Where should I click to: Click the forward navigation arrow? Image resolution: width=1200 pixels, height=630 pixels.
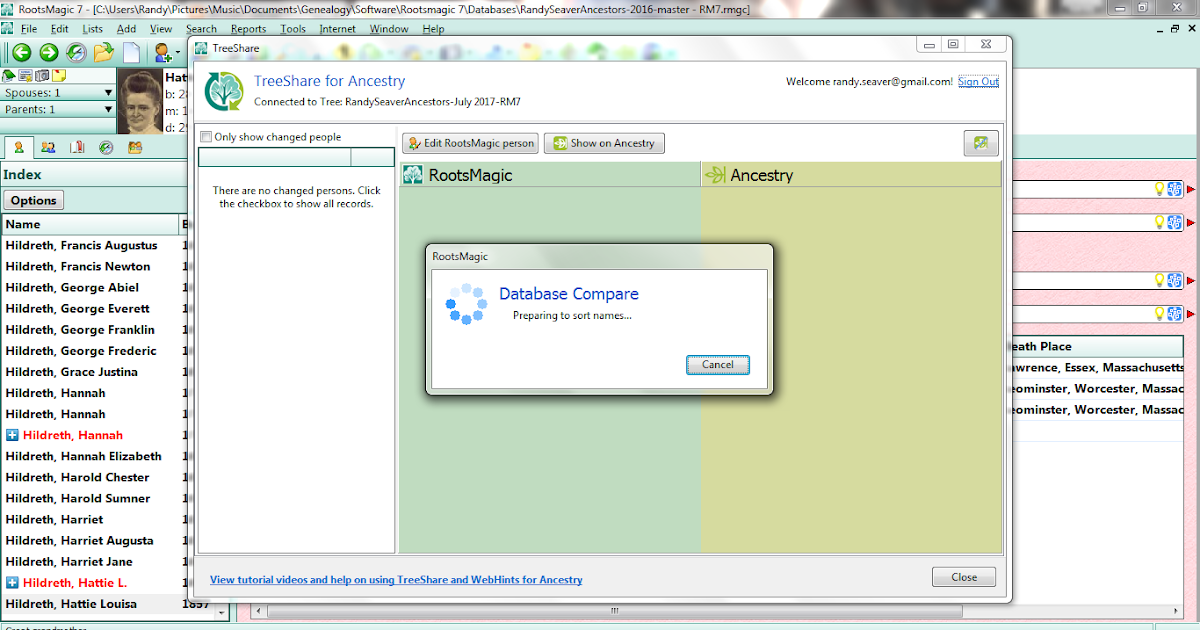tap(47, 52)
